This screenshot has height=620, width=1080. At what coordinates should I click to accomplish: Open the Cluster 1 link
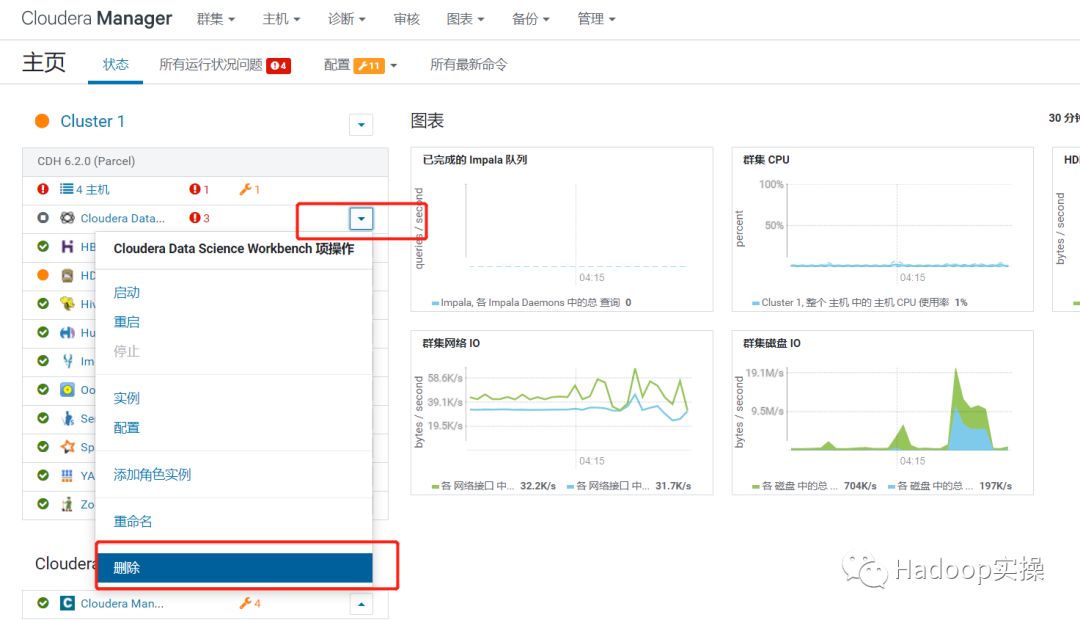pyautogui.click(x=92, y=121)
